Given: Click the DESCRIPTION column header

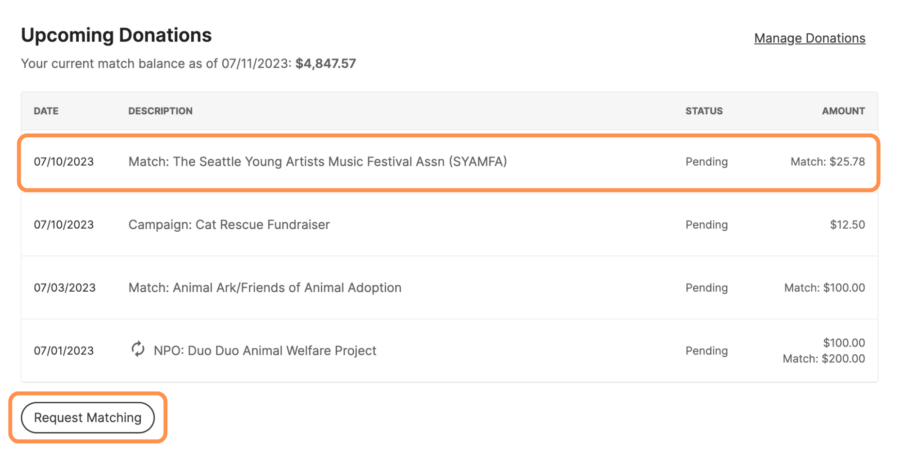Looking at the screenshot, I should coord(160,111).
